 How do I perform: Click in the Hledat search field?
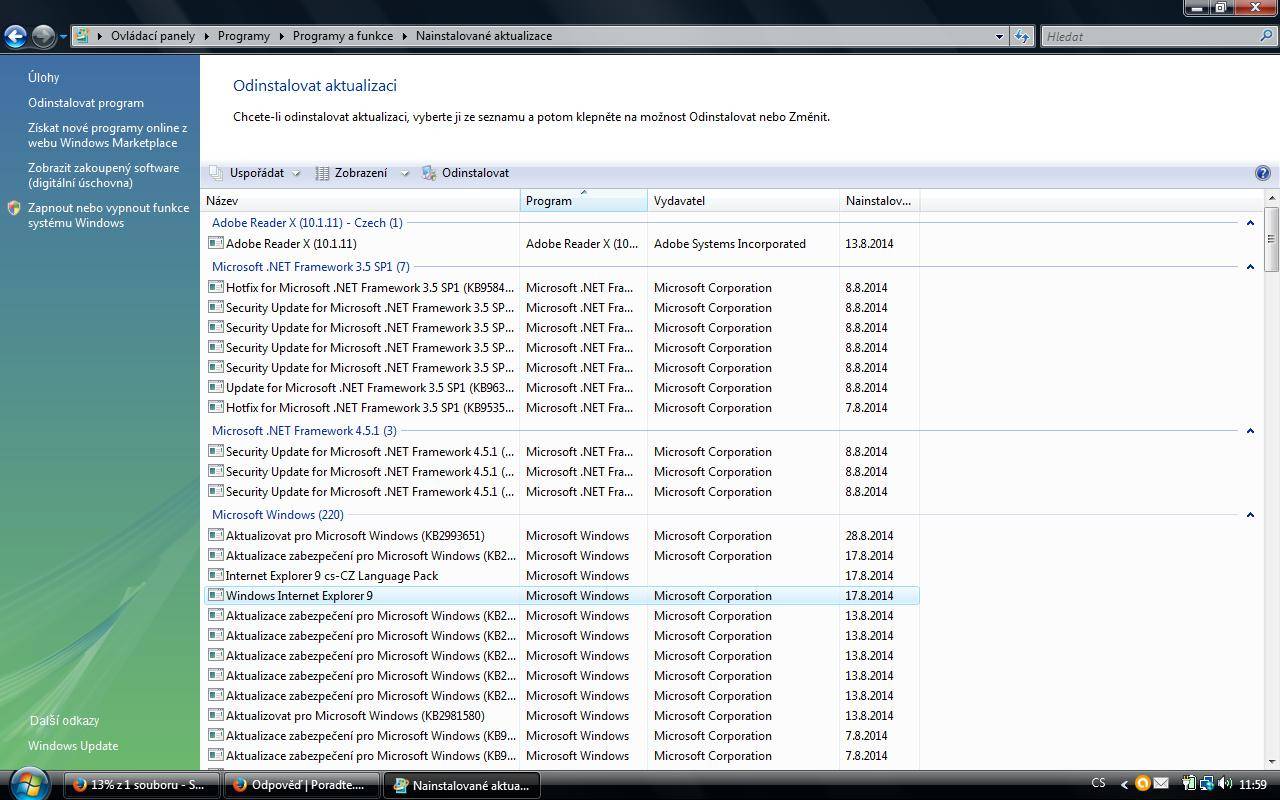tap(1150, 36)
